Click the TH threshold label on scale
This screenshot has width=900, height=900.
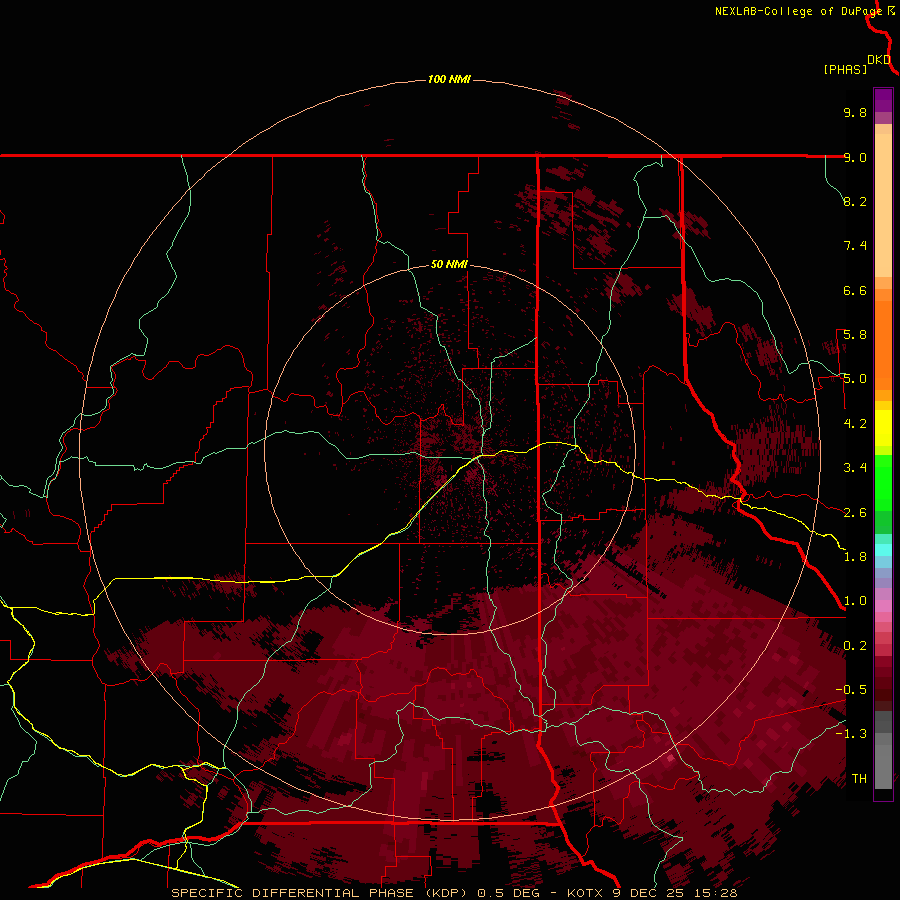(859, 779)
